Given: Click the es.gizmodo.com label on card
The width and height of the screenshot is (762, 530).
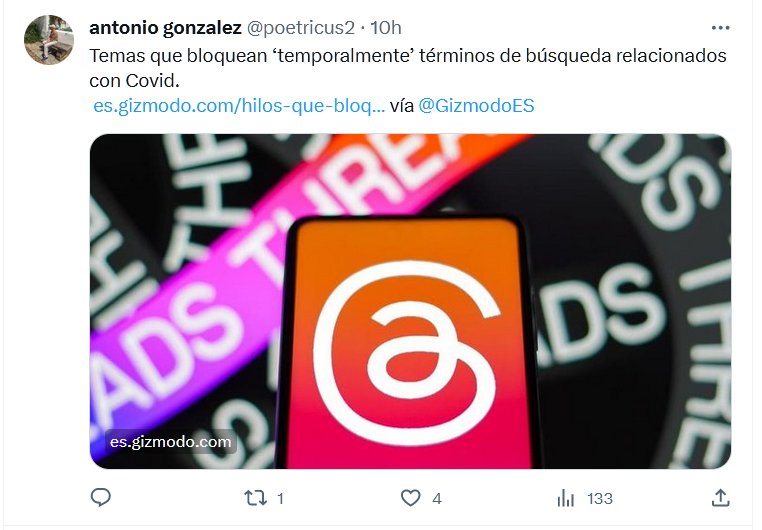Looking at the screenshot, I should pos(171,442).
